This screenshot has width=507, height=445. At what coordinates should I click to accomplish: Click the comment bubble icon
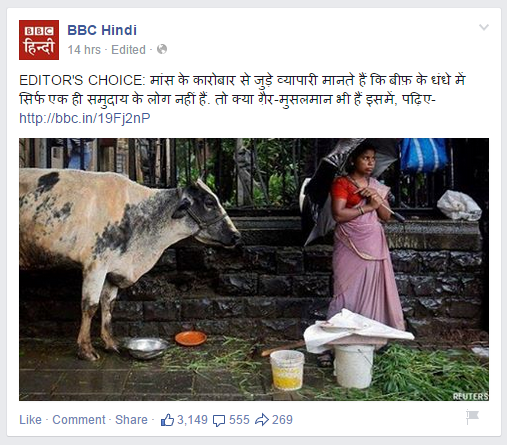[x=219, y=420]
